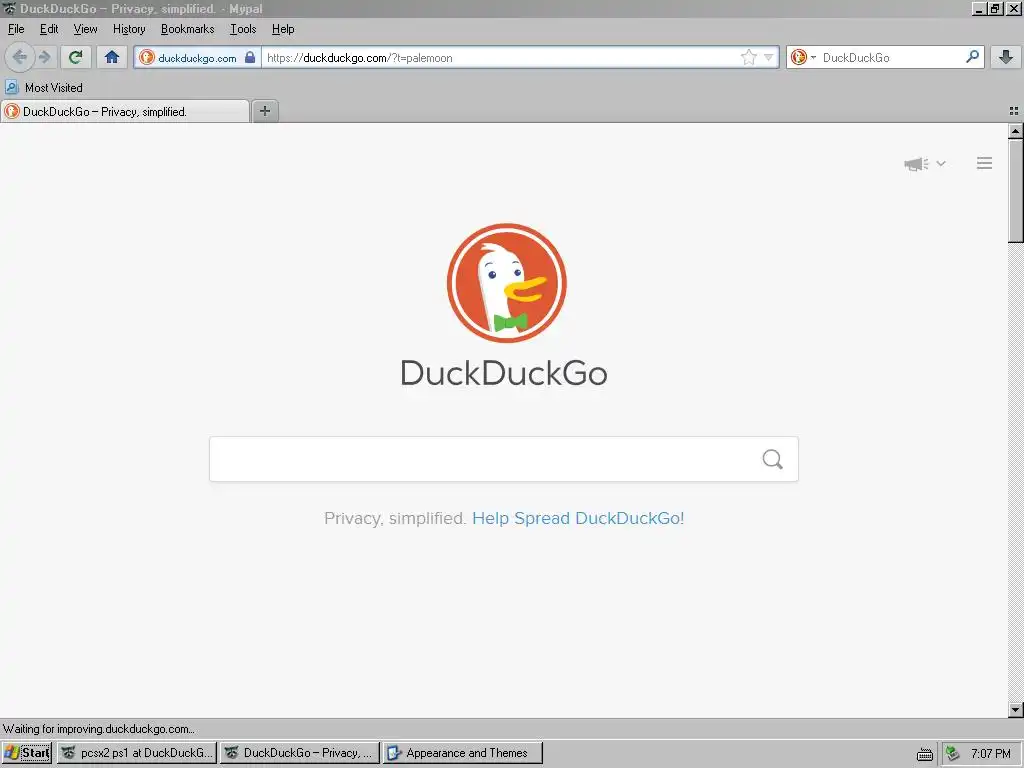Viewport: 1024px width, 768px height.
Task: Open a new tab with the plus button
Action: point(265,111)
